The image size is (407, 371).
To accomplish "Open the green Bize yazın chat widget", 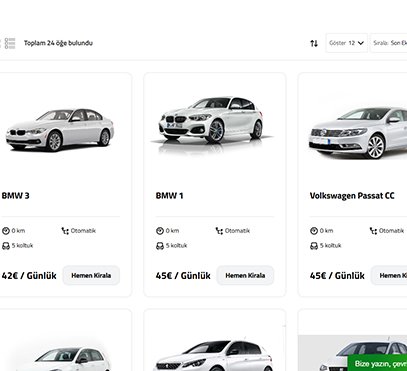I will [x=377, y=363].
